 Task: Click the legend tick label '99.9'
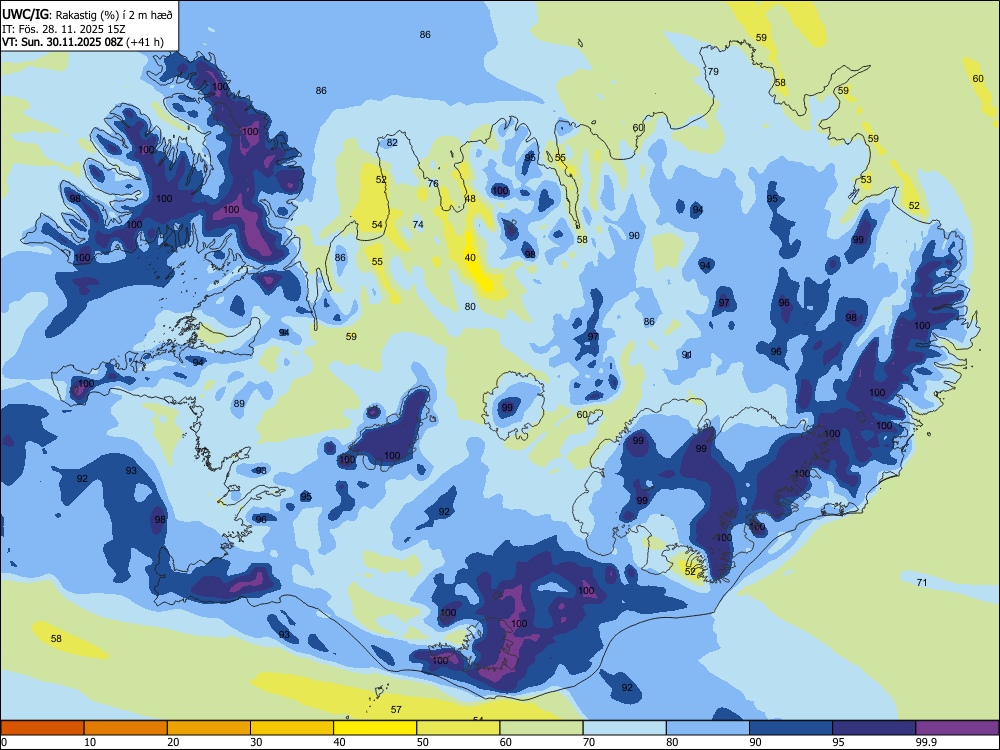coord(926,742)
